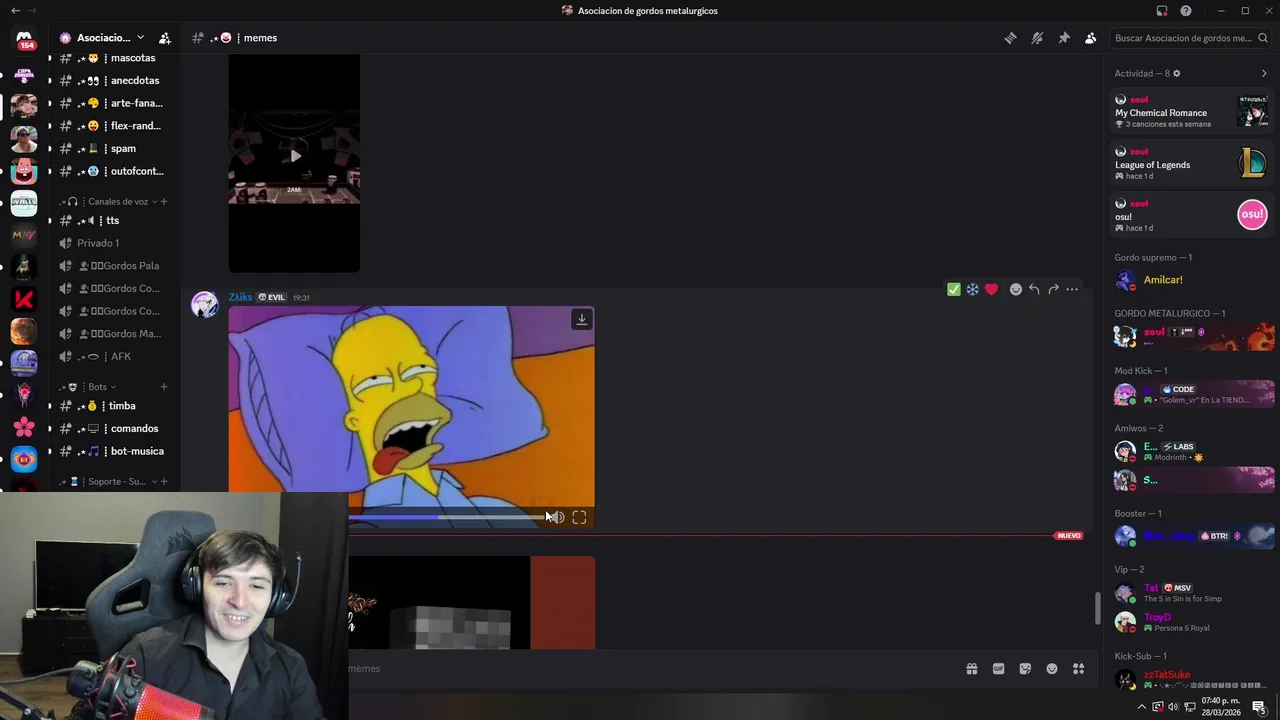Expand unread indicator beside tts channel
Screen dimensions: 1280x720
coord(50,220)
